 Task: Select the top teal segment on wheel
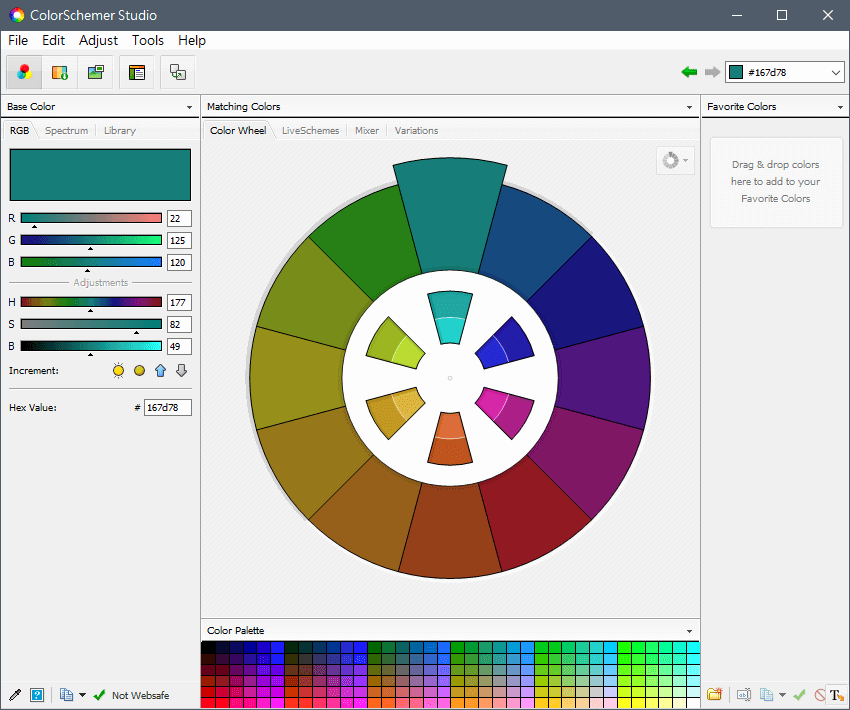click(450, 215)
